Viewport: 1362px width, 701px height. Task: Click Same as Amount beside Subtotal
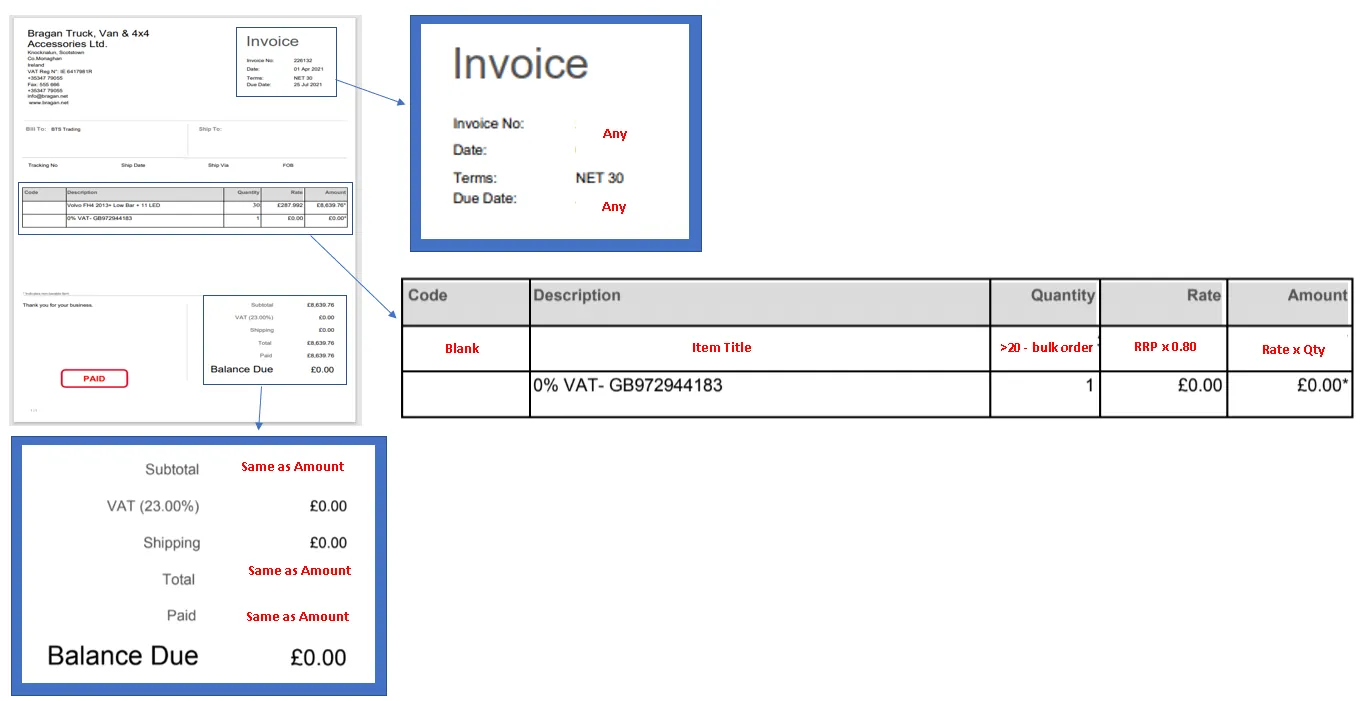click(x=292, y=467)
